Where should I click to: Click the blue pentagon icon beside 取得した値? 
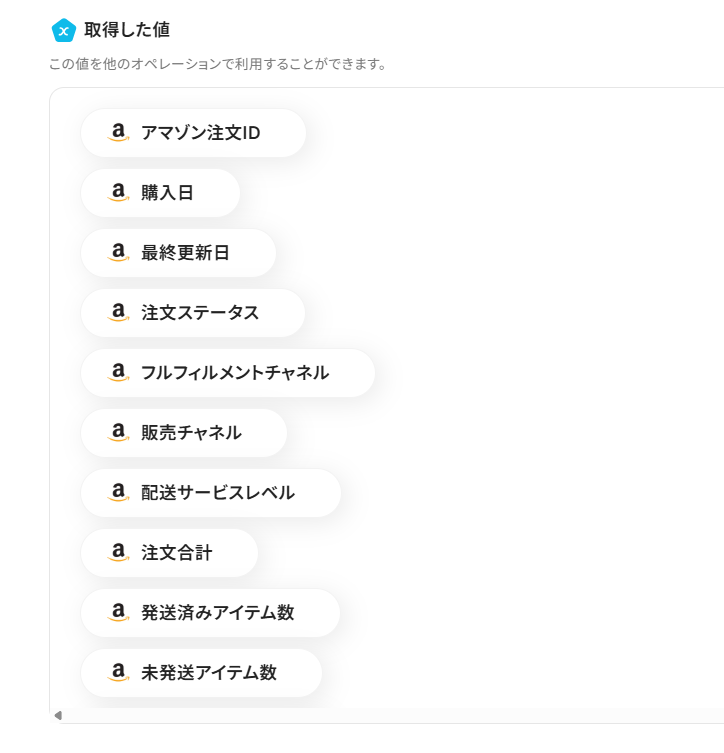64,31
